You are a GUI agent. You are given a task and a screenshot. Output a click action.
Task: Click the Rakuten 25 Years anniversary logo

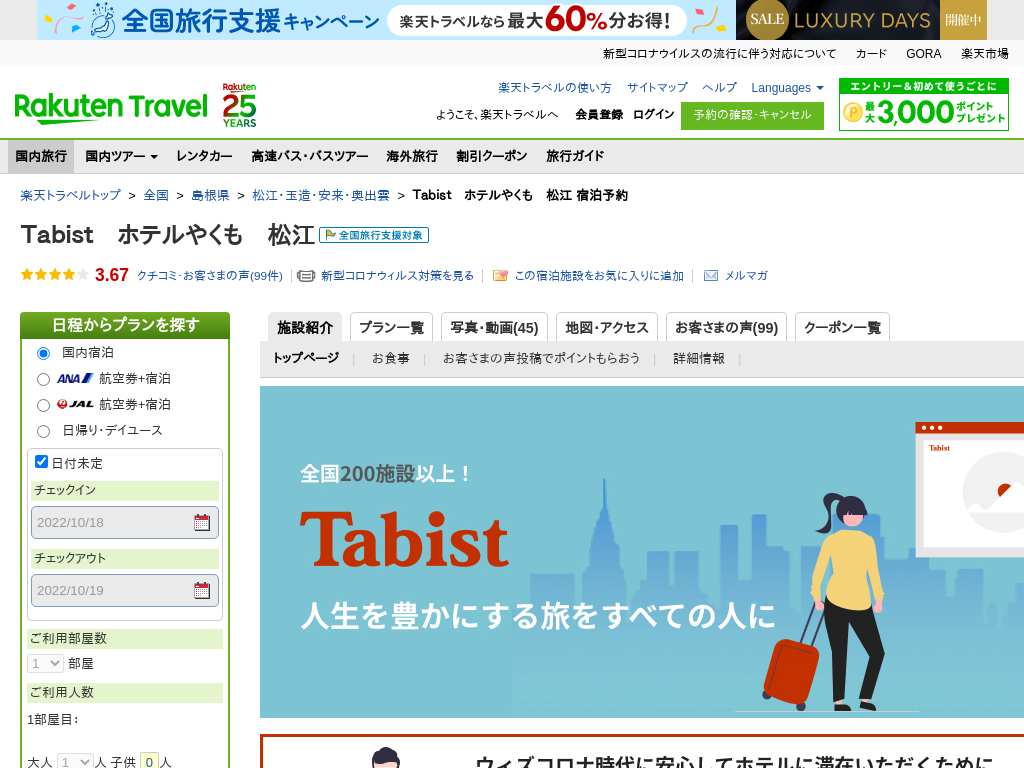tap(240, 105)
